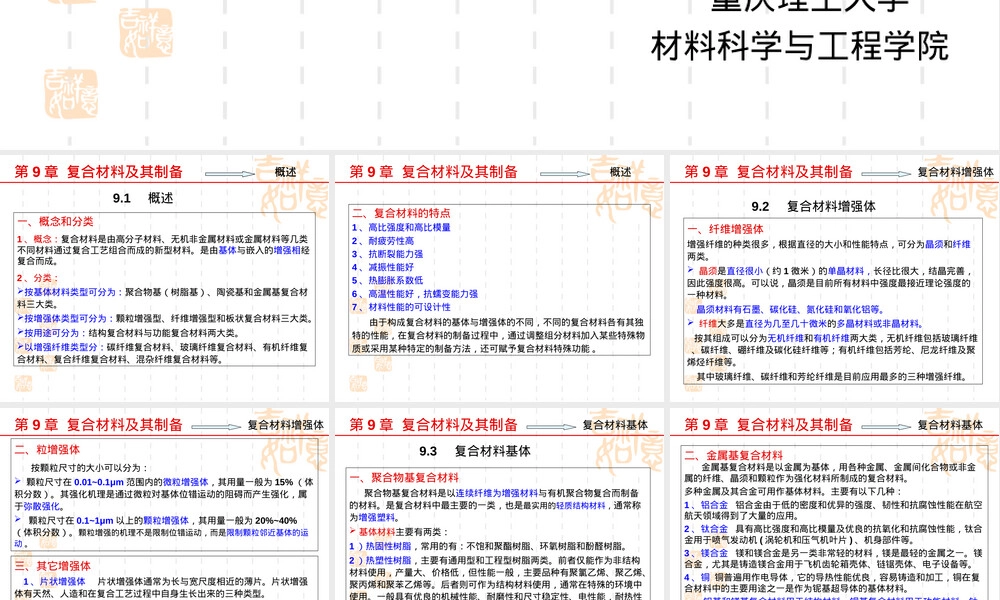This screenshot has width=1000, height=600.
Task: Select the slide about 二、金属基复合材料
Action: (x=835, y=504)
